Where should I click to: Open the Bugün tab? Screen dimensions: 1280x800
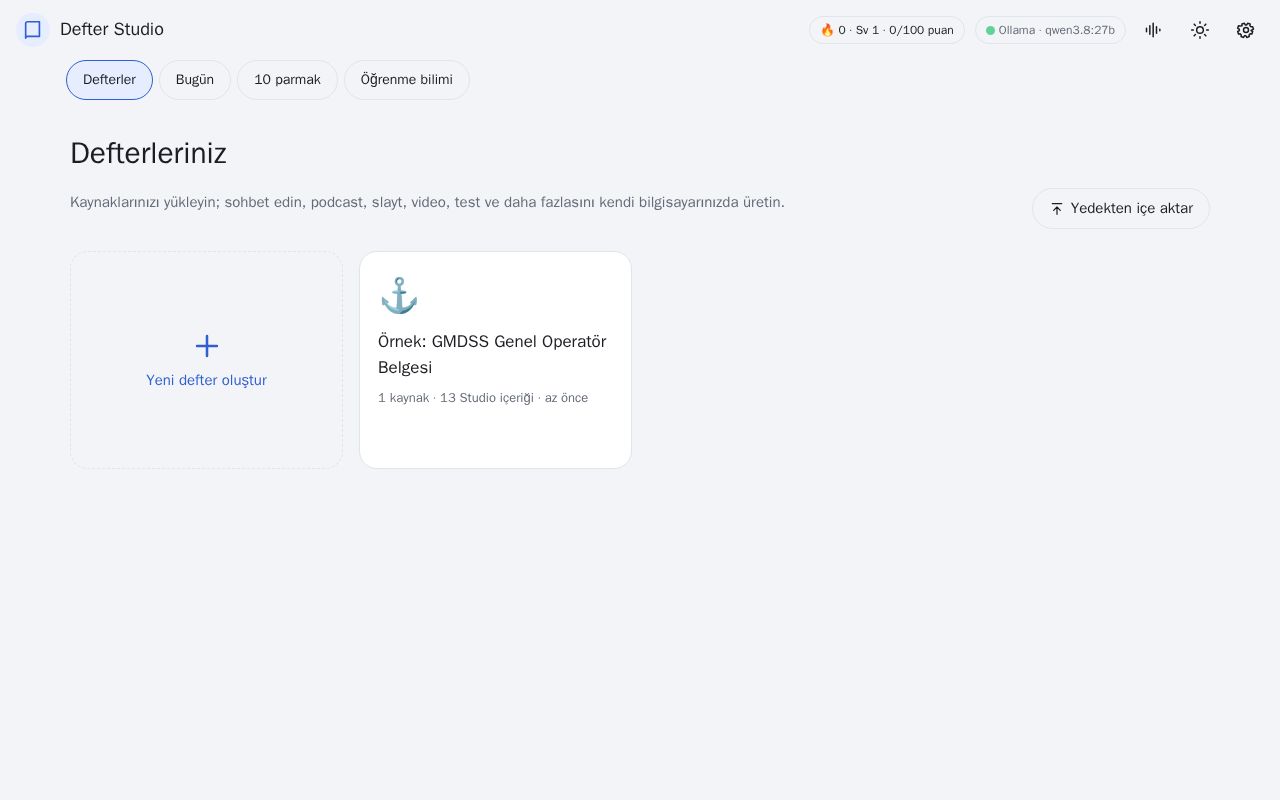195,80
